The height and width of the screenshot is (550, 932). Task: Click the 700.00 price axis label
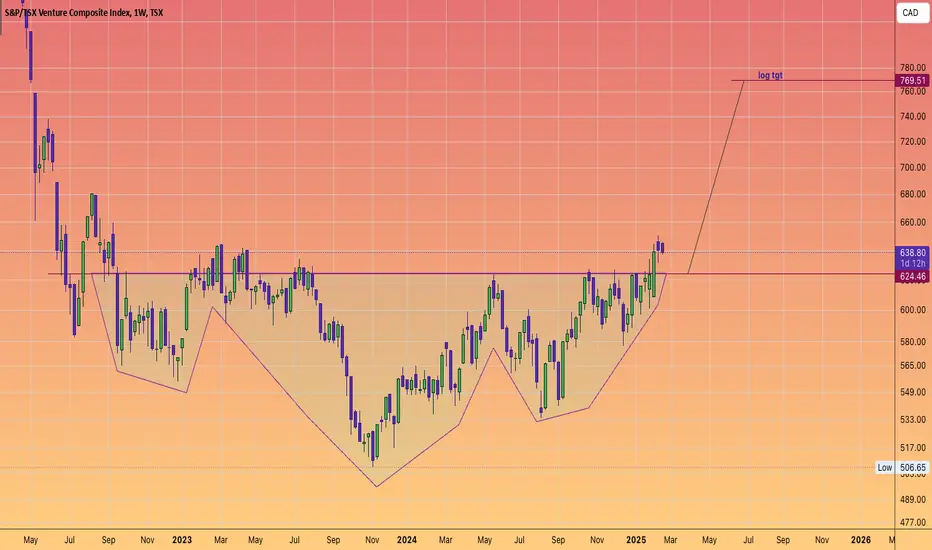click(x=912, y=168)
